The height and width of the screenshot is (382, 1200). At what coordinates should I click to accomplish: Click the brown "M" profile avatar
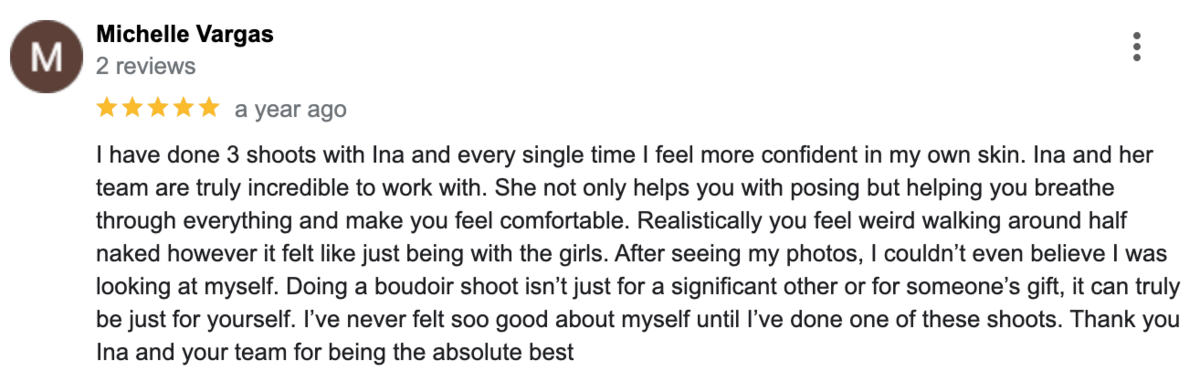(x=45, y=57)
